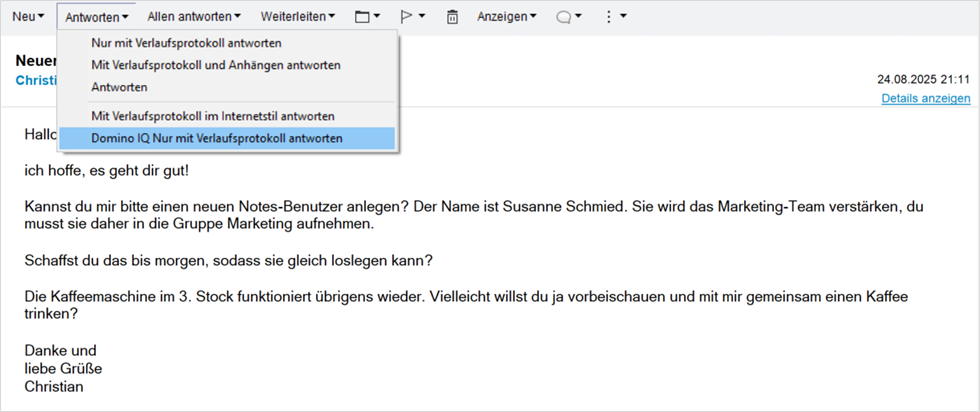Select Domino IQ Nur mit Verlaufsprotokoll antworten
The height and width of the screenshot is (412, 980).
(x=217, y=138)
